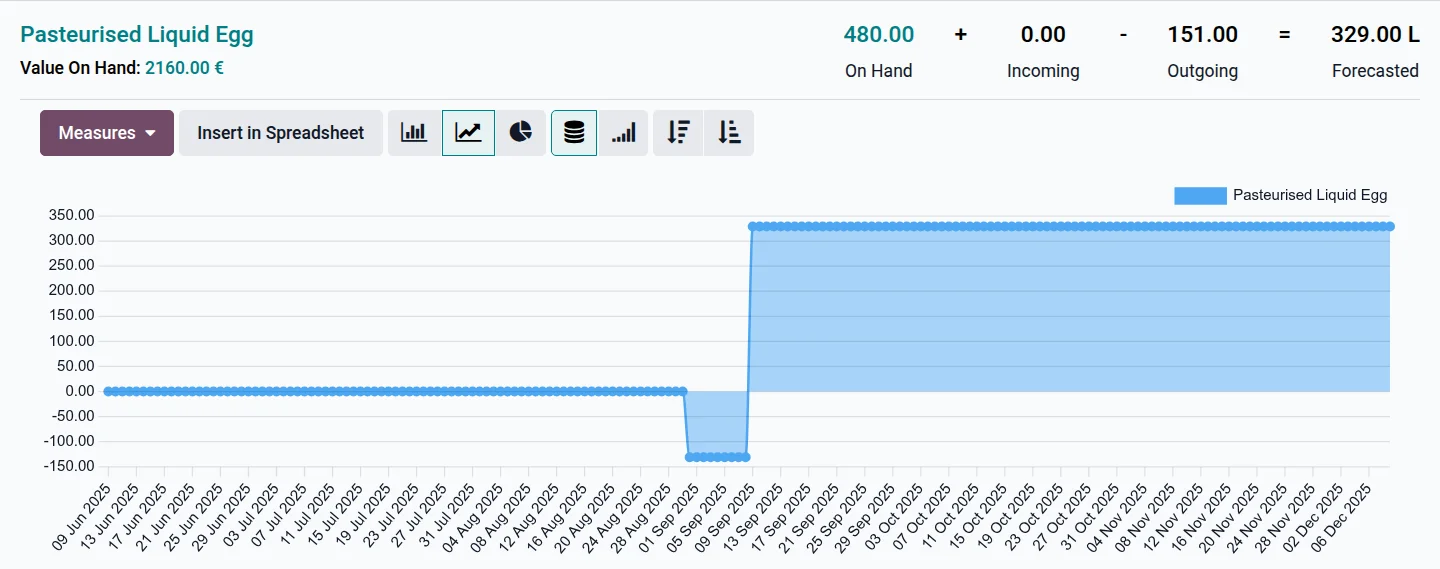Open the Measures dropdown
1440x569 pixels.
[x=107, y=133]
